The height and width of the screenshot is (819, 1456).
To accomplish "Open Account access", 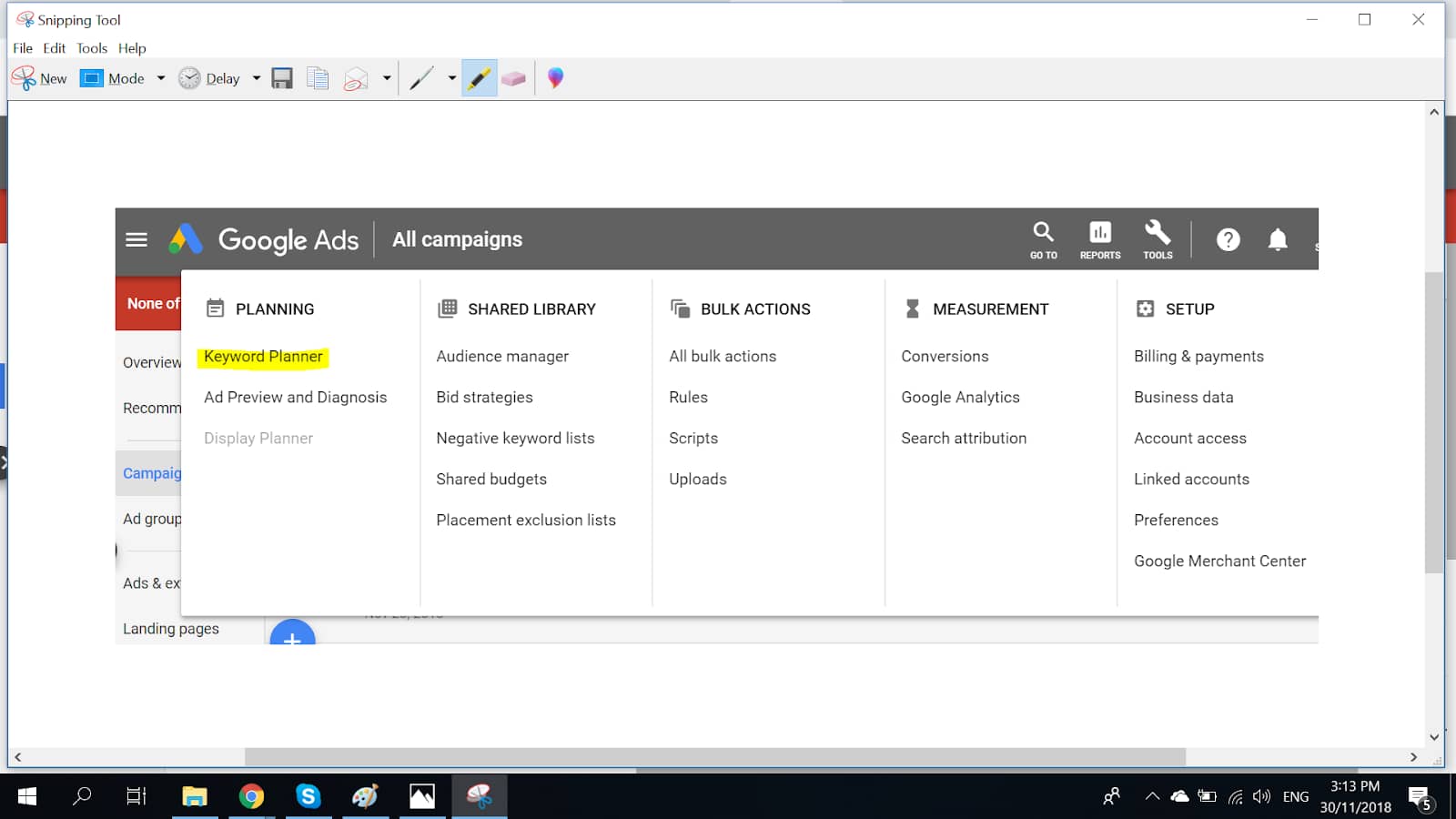I will coord(1190,439).
